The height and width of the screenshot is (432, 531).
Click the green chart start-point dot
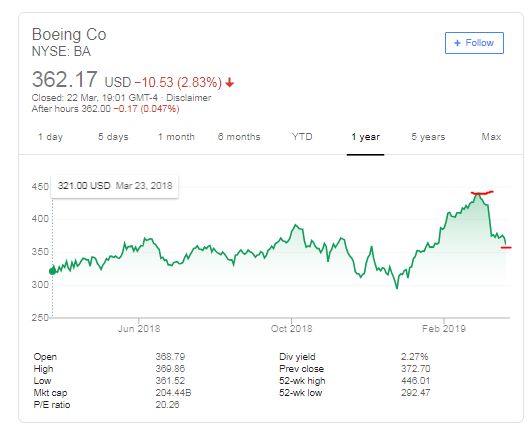pyautogui.click(x=52, y=271)
